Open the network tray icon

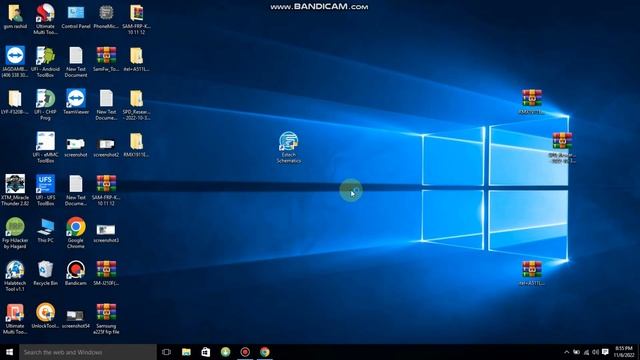(x=586, y=352)
